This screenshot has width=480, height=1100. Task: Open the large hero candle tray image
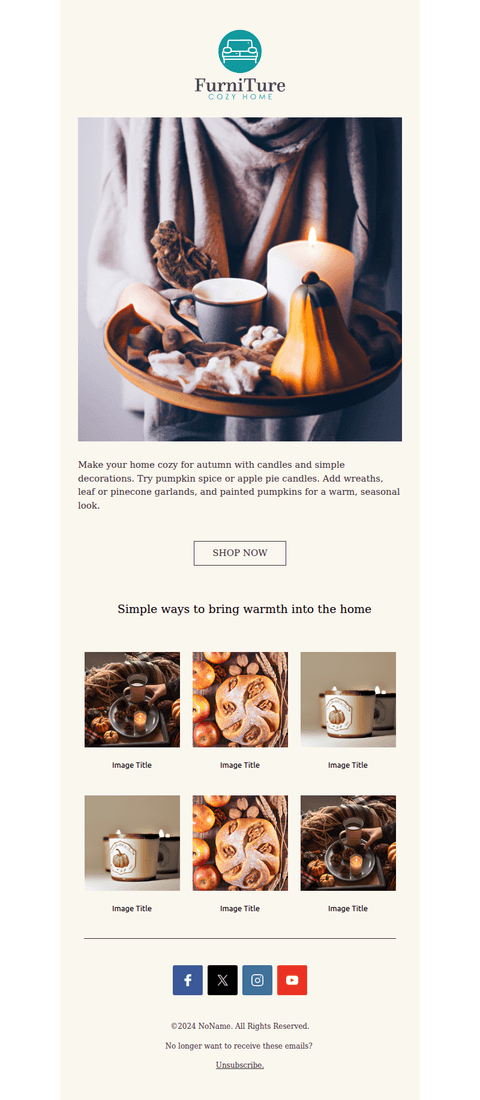pos(240,279)
